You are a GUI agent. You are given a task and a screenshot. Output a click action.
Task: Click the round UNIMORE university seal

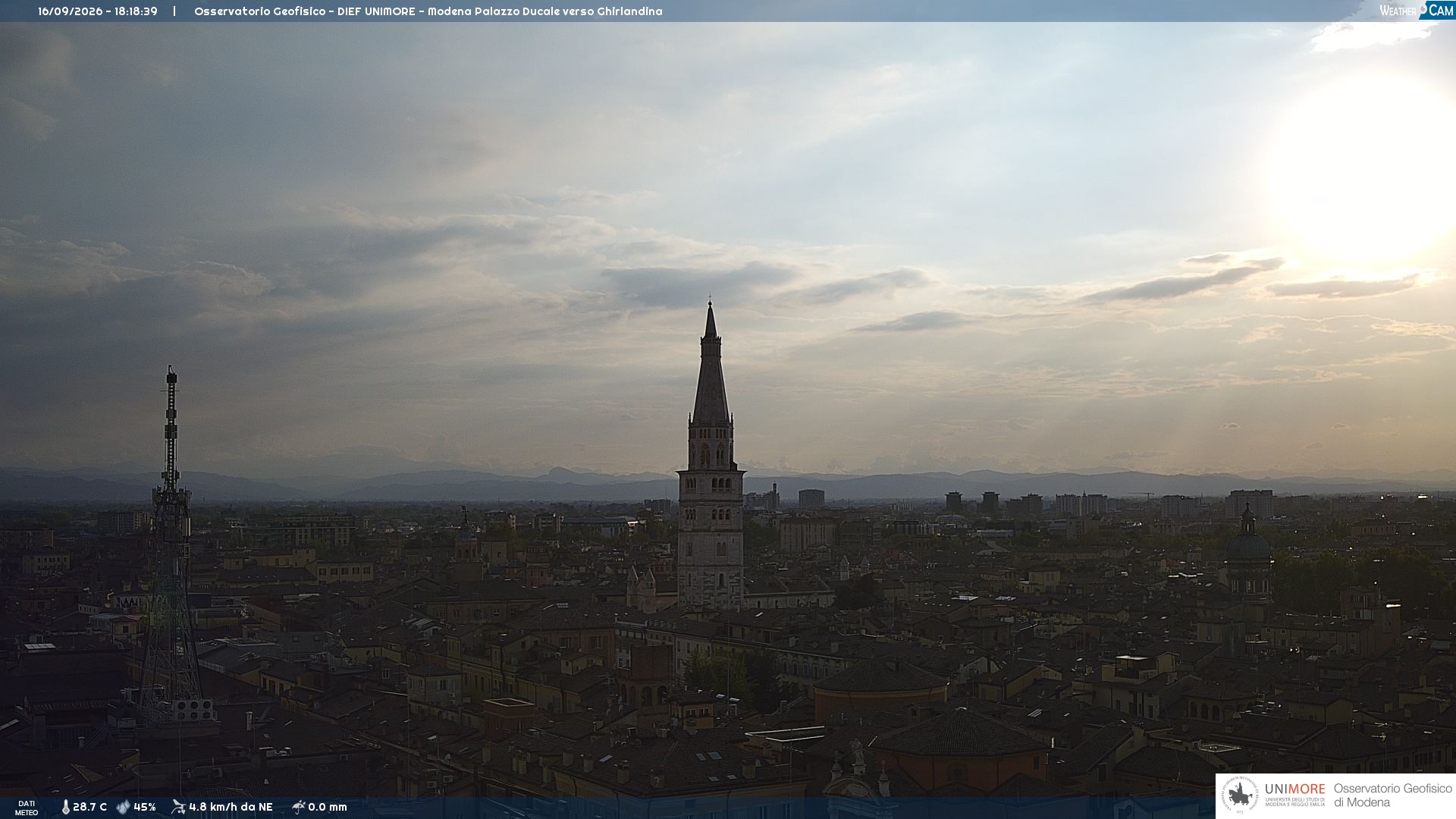pyautogui.click(x=1241, y=795)
